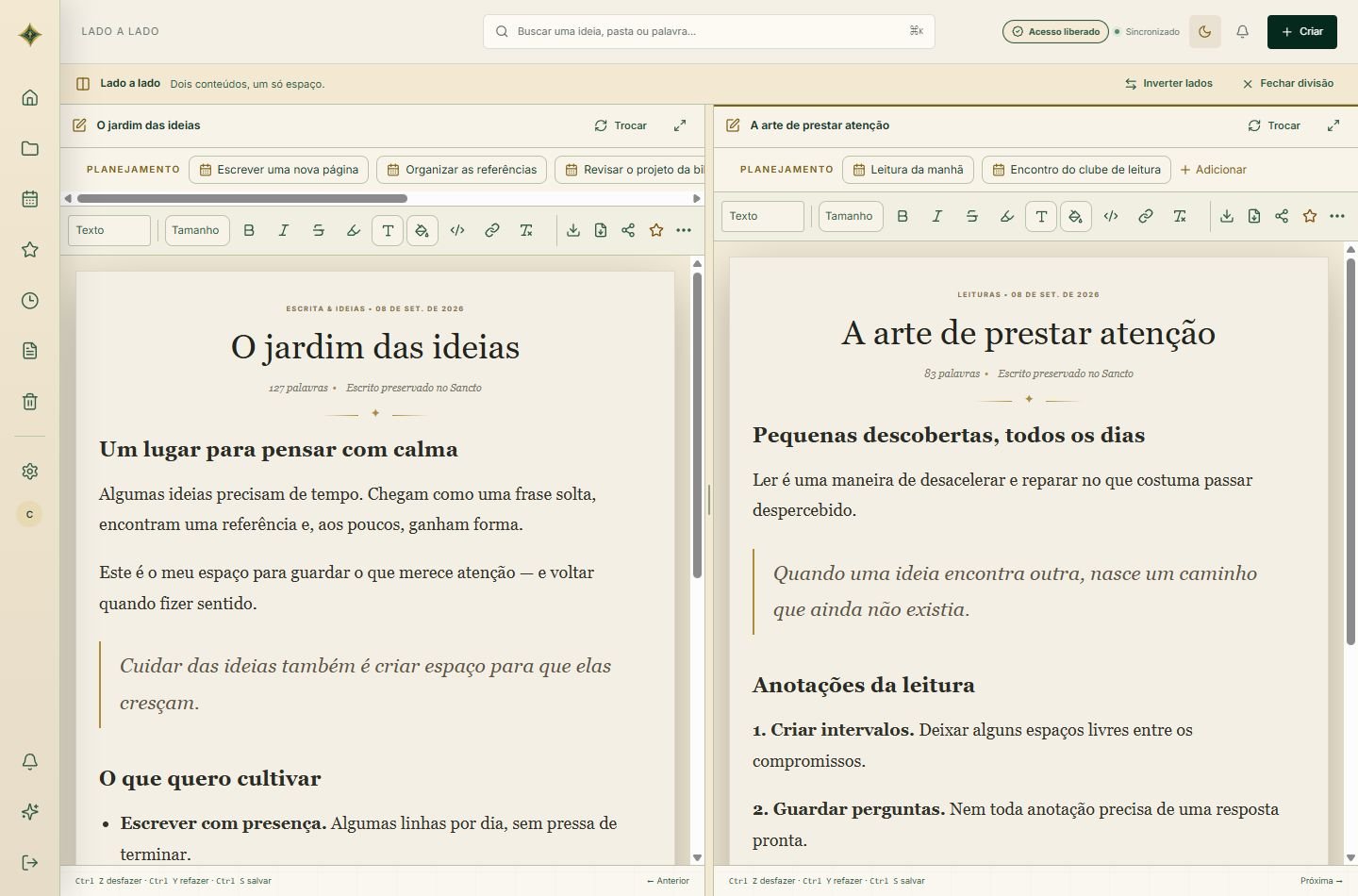The width and height of the screenshot is (1358, 896).
Task: Click the Sancto star logo
Action: pos(30,35)
